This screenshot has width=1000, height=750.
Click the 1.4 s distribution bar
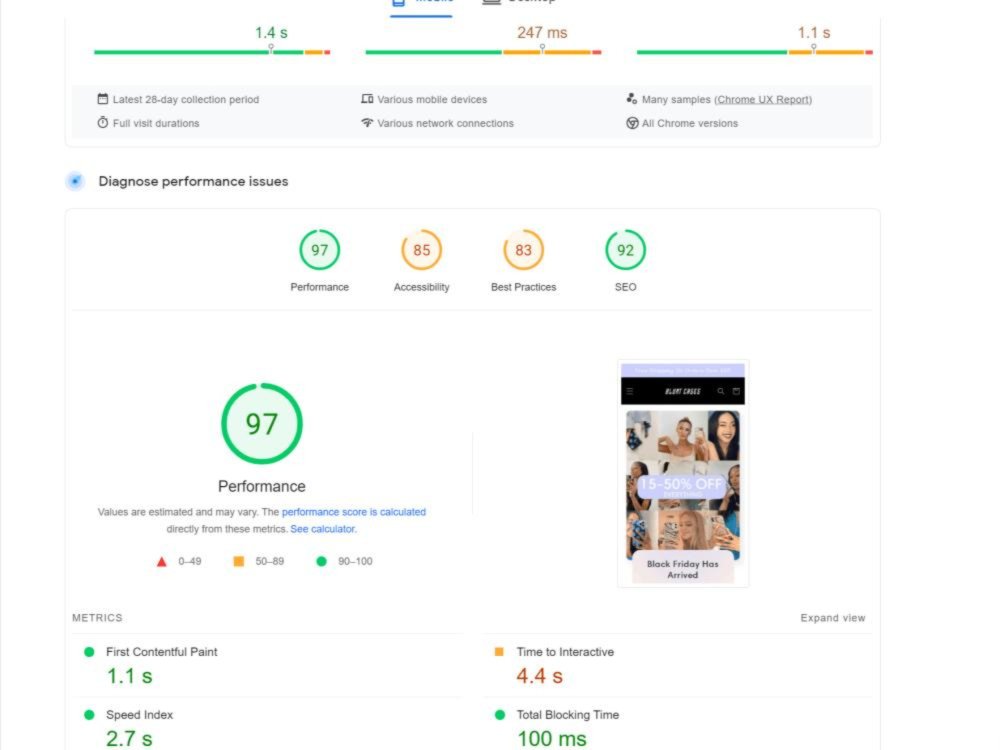coord(212,52)
